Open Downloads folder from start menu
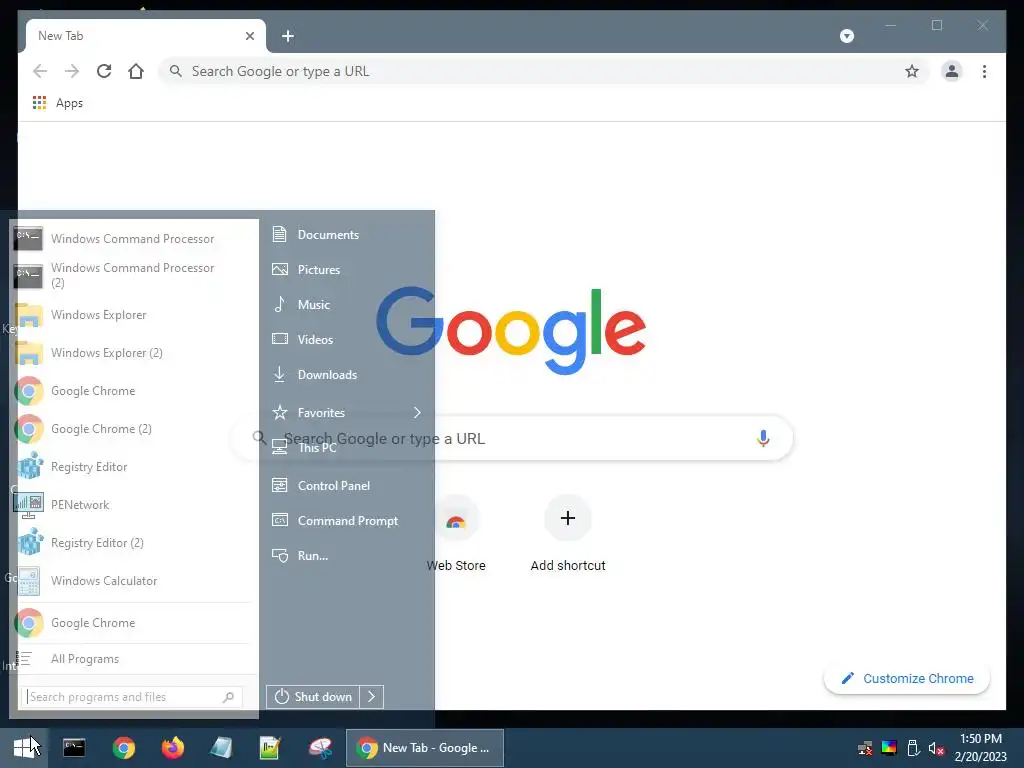The height and width of the screenshot is (768, 1024). coord(346,375)
